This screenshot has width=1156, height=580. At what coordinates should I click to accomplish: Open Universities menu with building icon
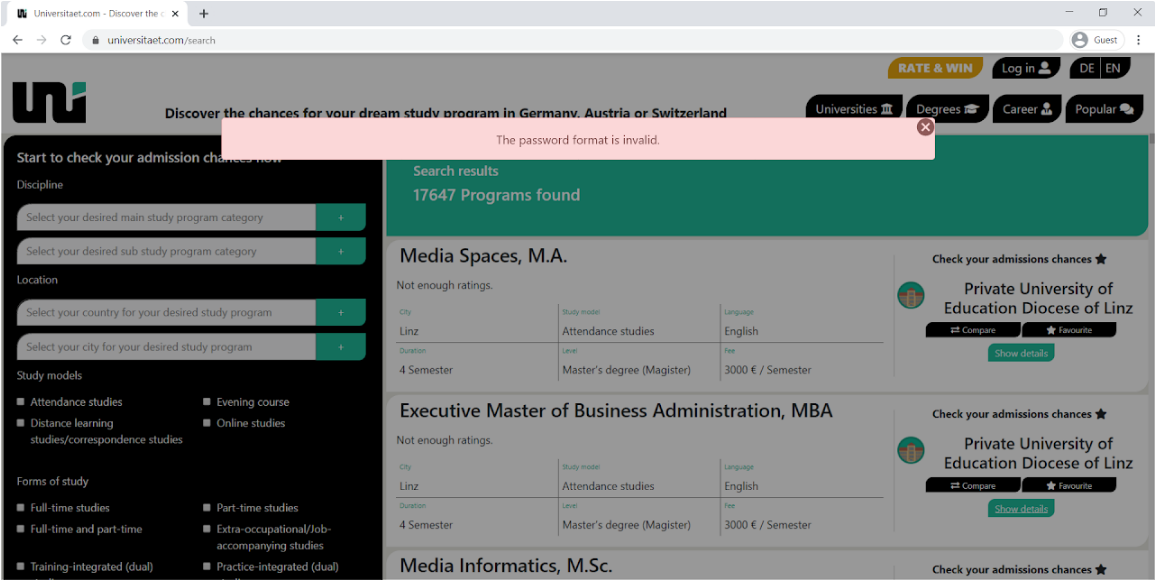click(854, 109)
